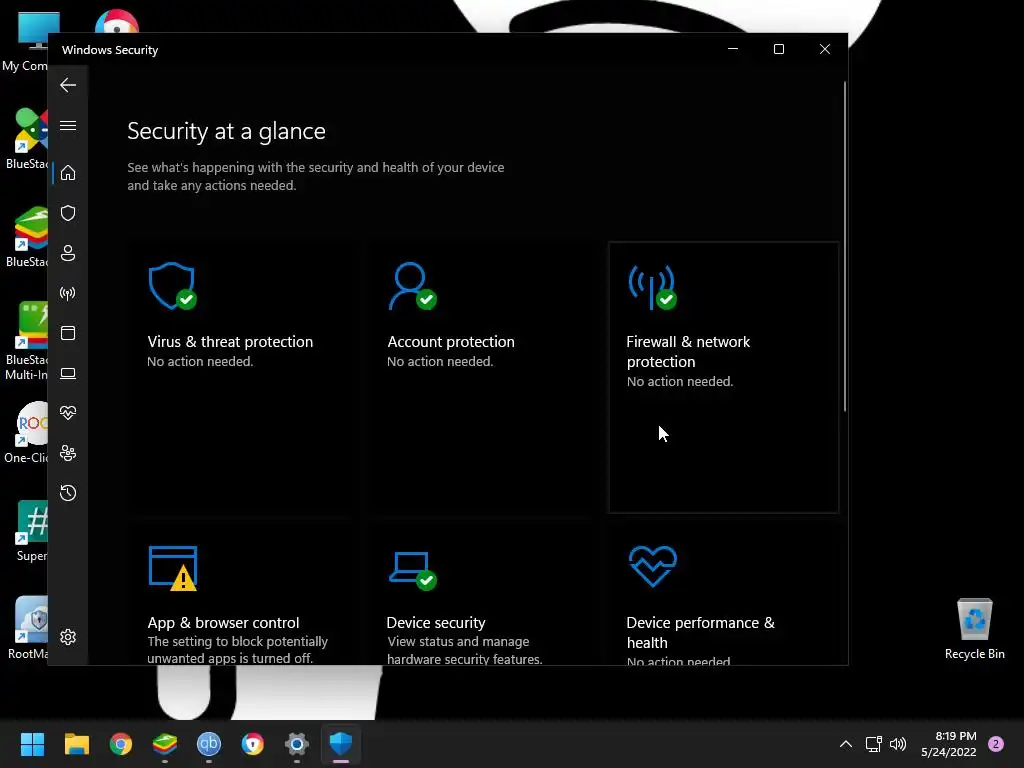Click 'View status and manage hardware security features' text

click(464, 650)
